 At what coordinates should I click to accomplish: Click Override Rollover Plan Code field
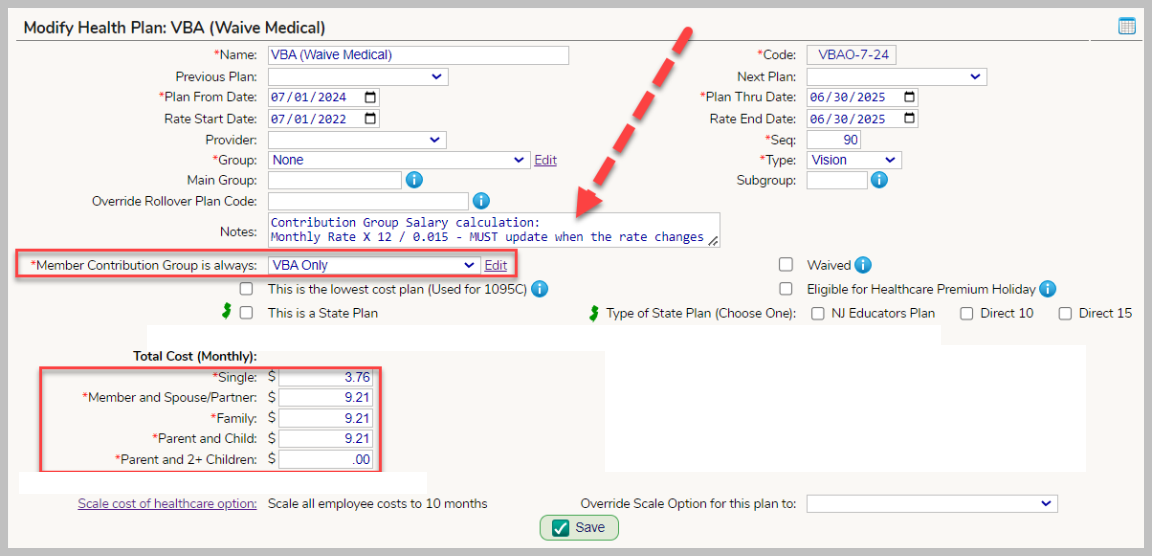click(368, 201)
